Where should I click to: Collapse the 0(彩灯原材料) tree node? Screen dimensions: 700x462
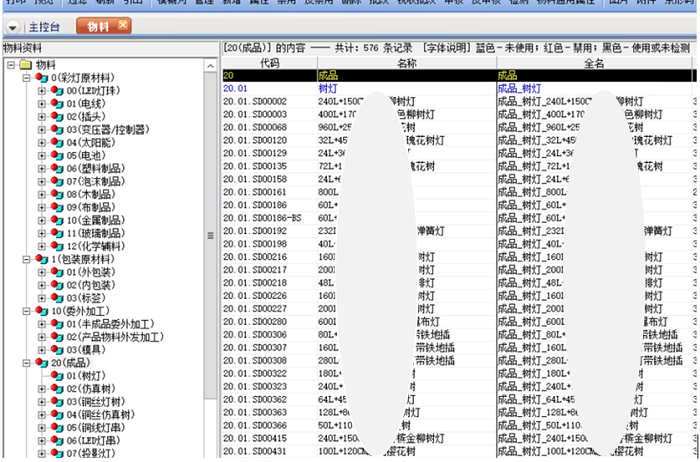27,78
